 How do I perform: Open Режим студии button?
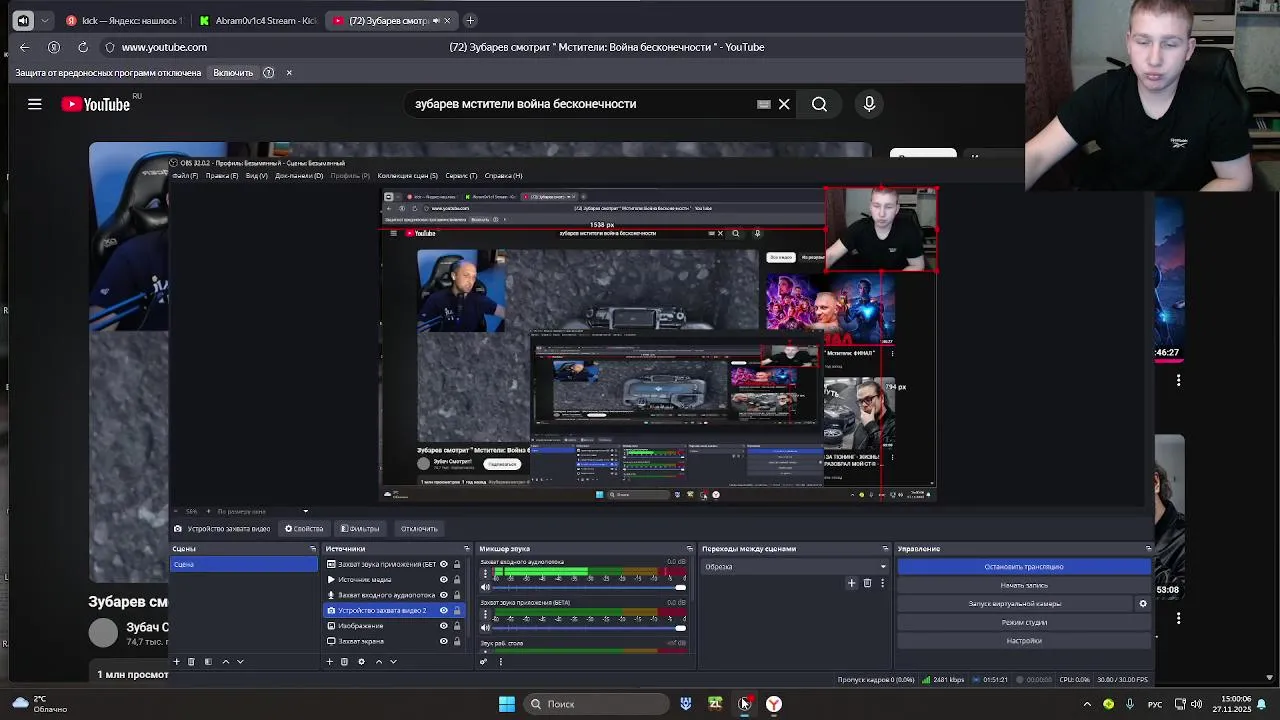(x=1024, y=622)
